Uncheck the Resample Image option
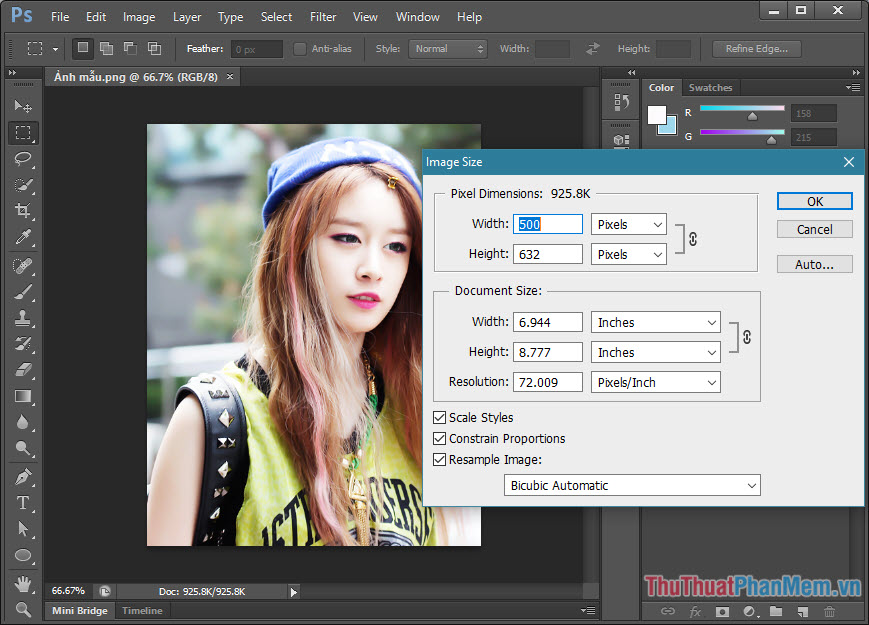Screen dimensions: 869x625 [439, 459]
